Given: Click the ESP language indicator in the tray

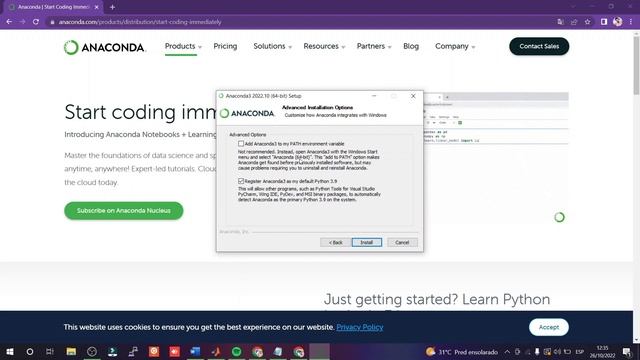Looking at the screenshot, I should pos(579,351).
